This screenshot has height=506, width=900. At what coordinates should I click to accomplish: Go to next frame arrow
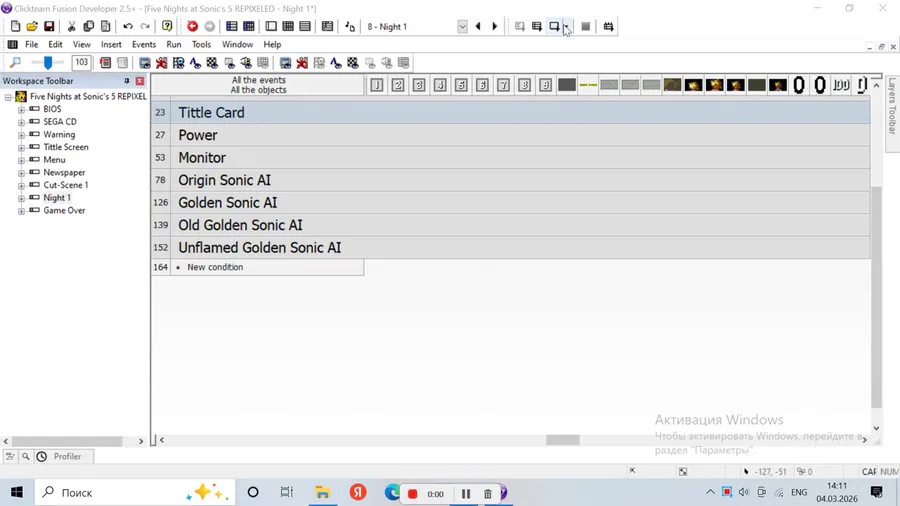(x=495, y=26)
